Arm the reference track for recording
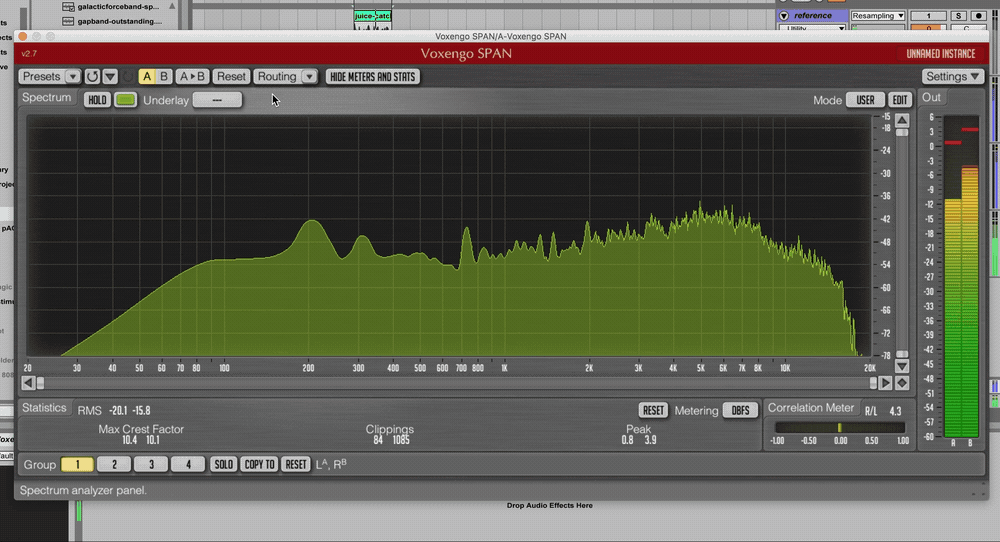This screenshot has width=1000, height=542. coord(979,16)
